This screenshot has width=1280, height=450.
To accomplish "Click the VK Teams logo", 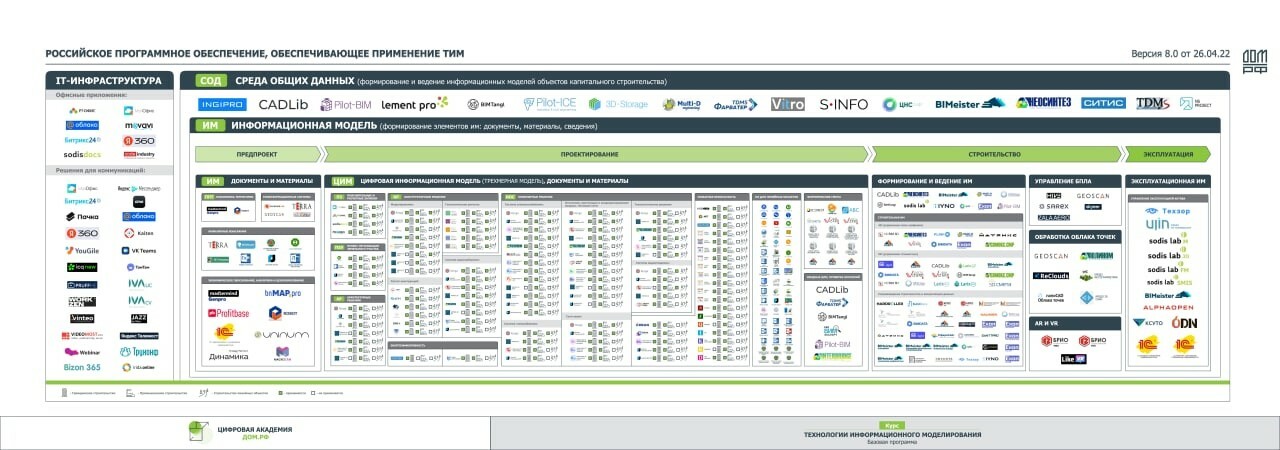I will click(139, 250).
